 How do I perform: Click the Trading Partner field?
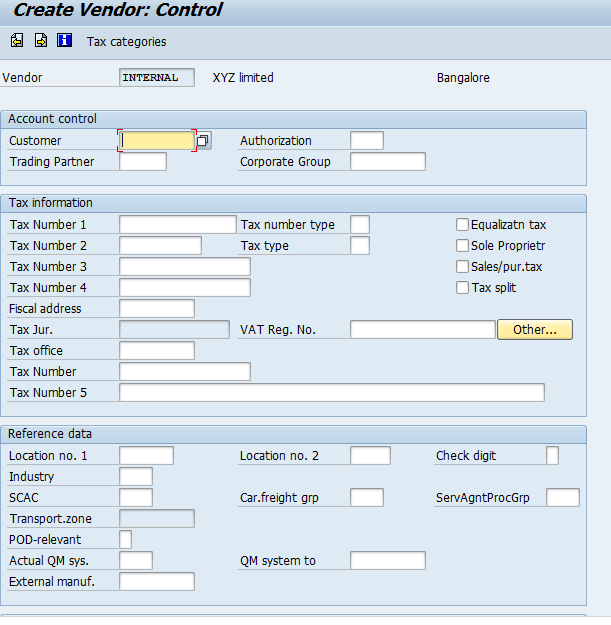[143, 162]
